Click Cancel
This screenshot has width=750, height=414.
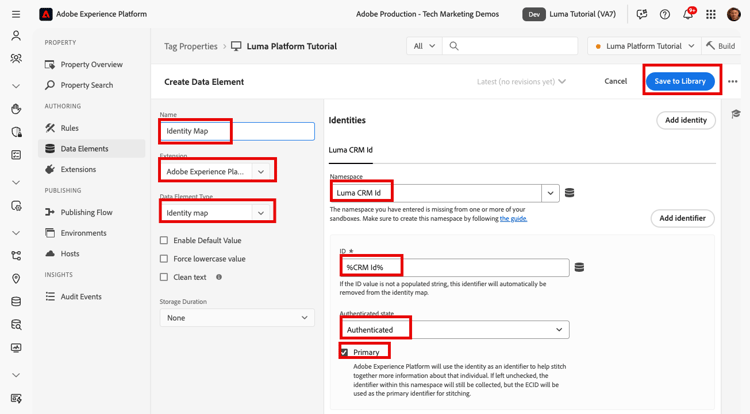tap(615, 81)
